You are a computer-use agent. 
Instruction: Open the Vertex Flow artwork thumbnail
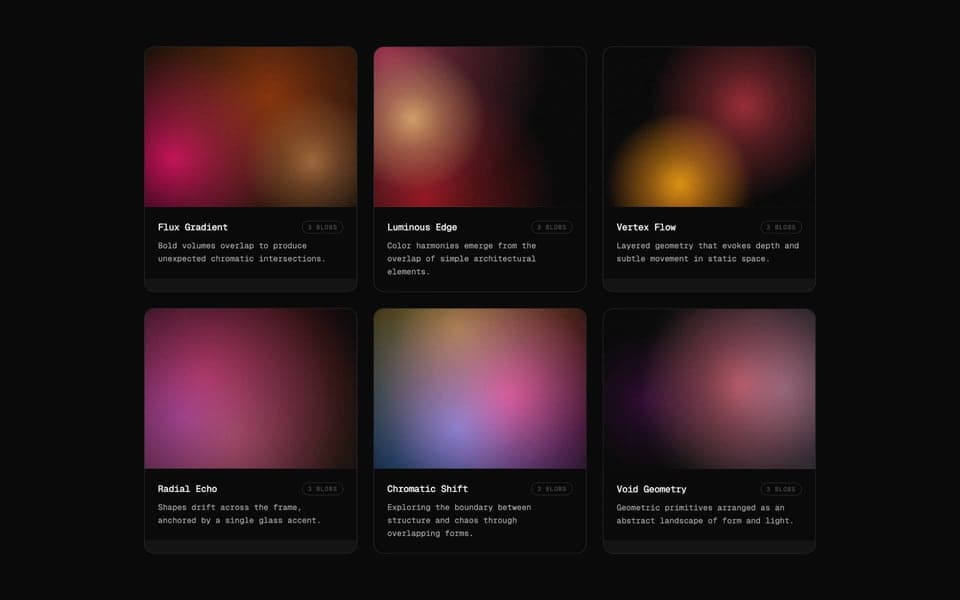tap(709, 127)
